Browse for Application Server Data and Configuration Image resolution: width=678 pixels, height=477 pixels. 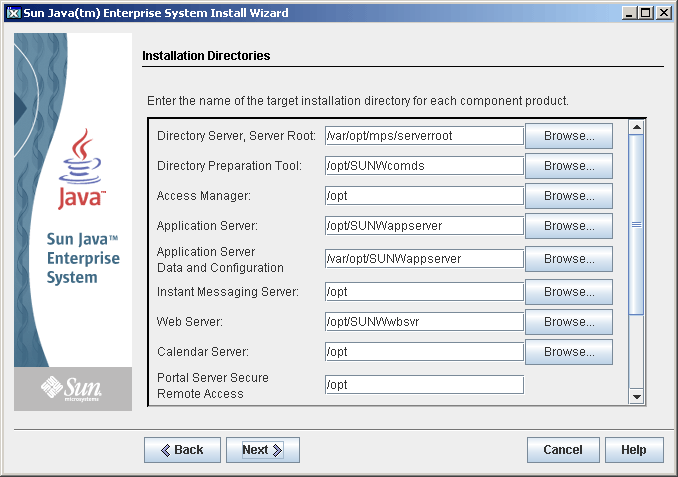[569, 259]
